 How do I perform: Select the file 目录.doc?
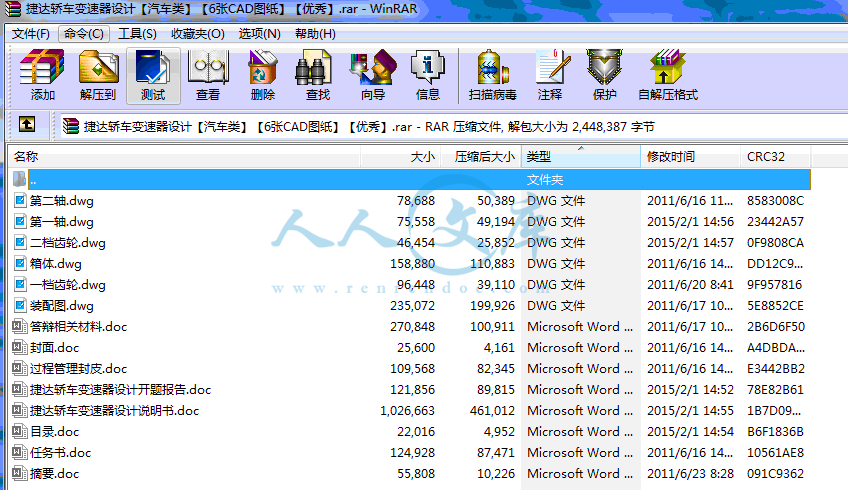55,432
